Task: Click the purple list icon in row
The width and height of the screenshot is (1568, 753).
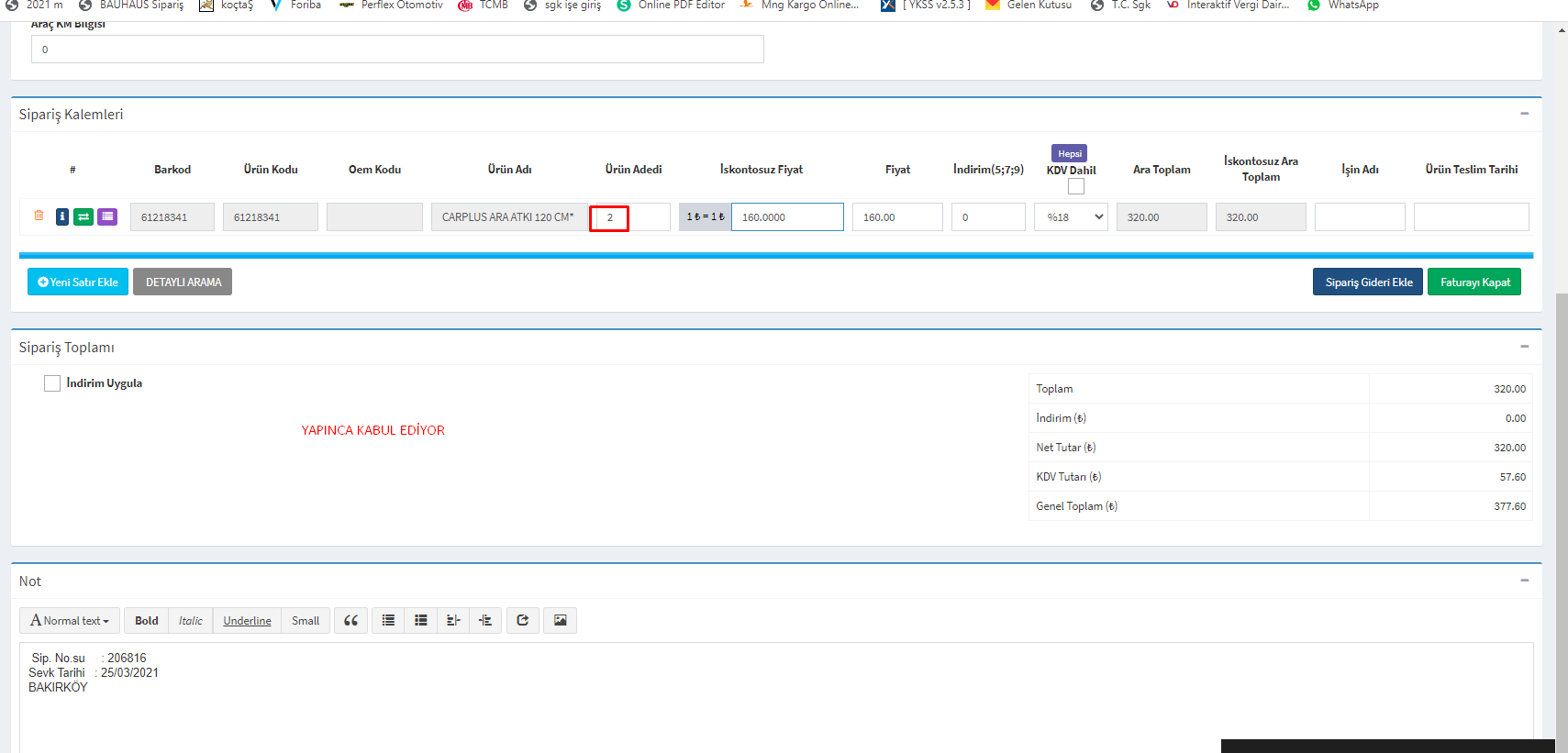Action: click(107, 217)
